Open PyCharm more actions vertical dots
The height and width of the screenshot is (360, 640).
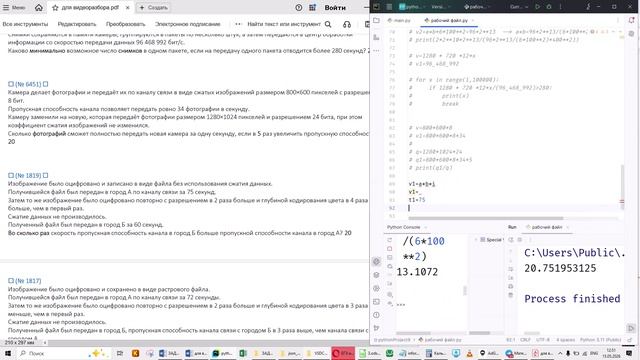[x=560, y=7]
